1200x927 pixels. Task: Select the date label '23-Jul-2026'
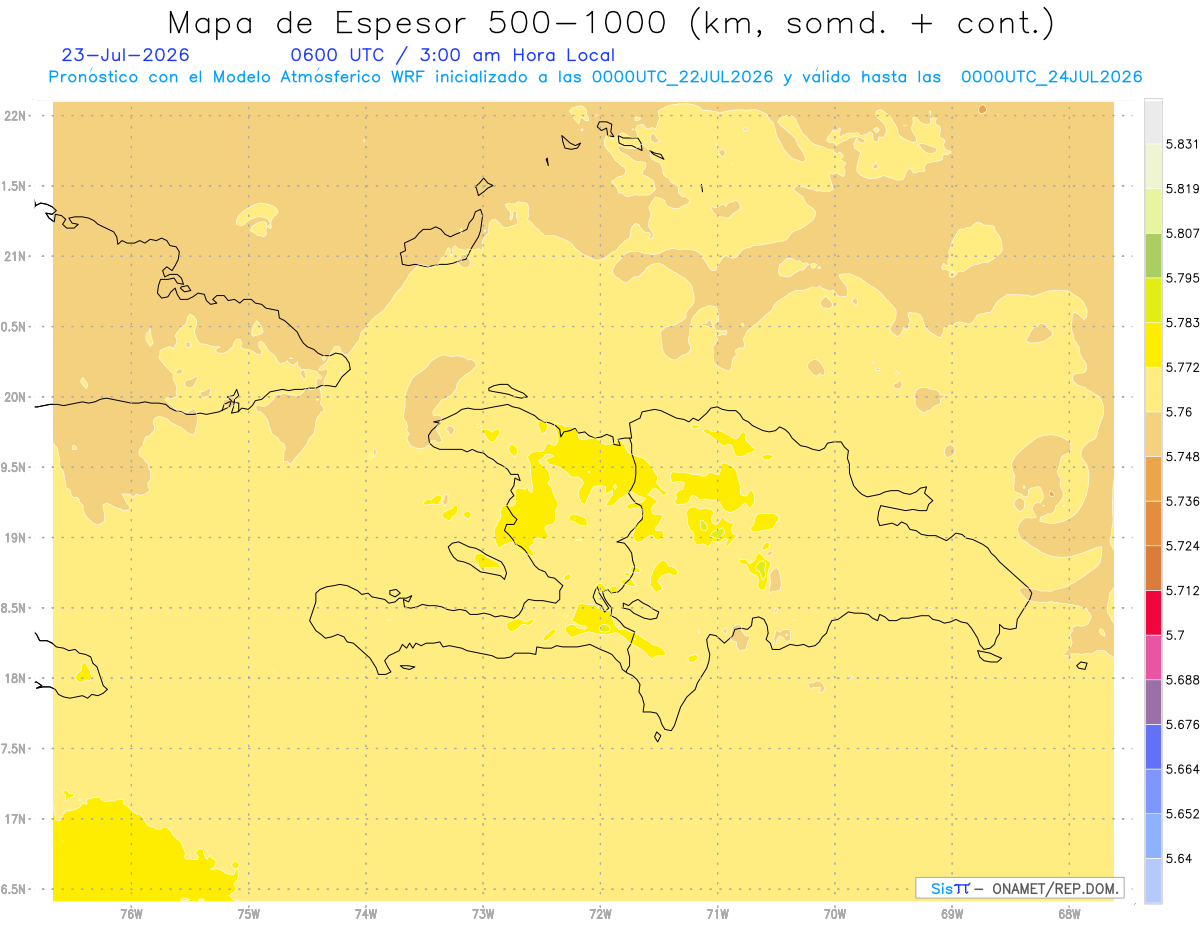[125, 55]
